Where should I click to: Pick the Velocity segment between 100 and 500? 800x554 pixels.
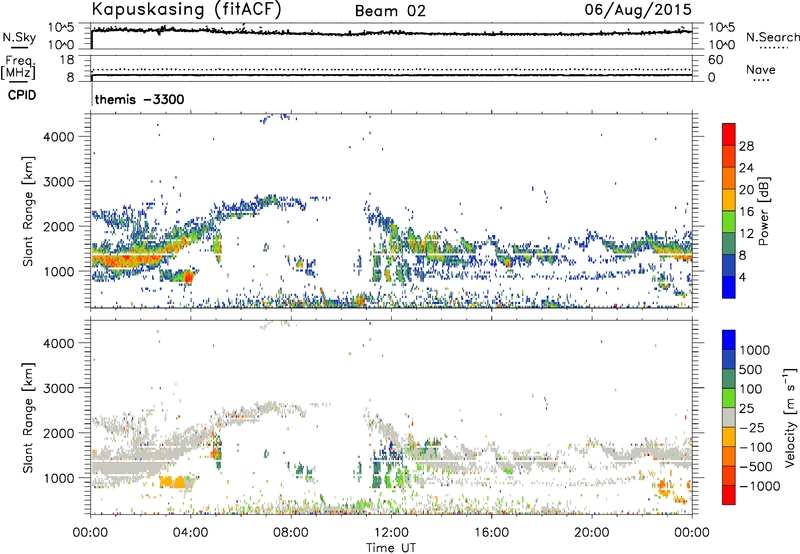click(x=729, y=379)
